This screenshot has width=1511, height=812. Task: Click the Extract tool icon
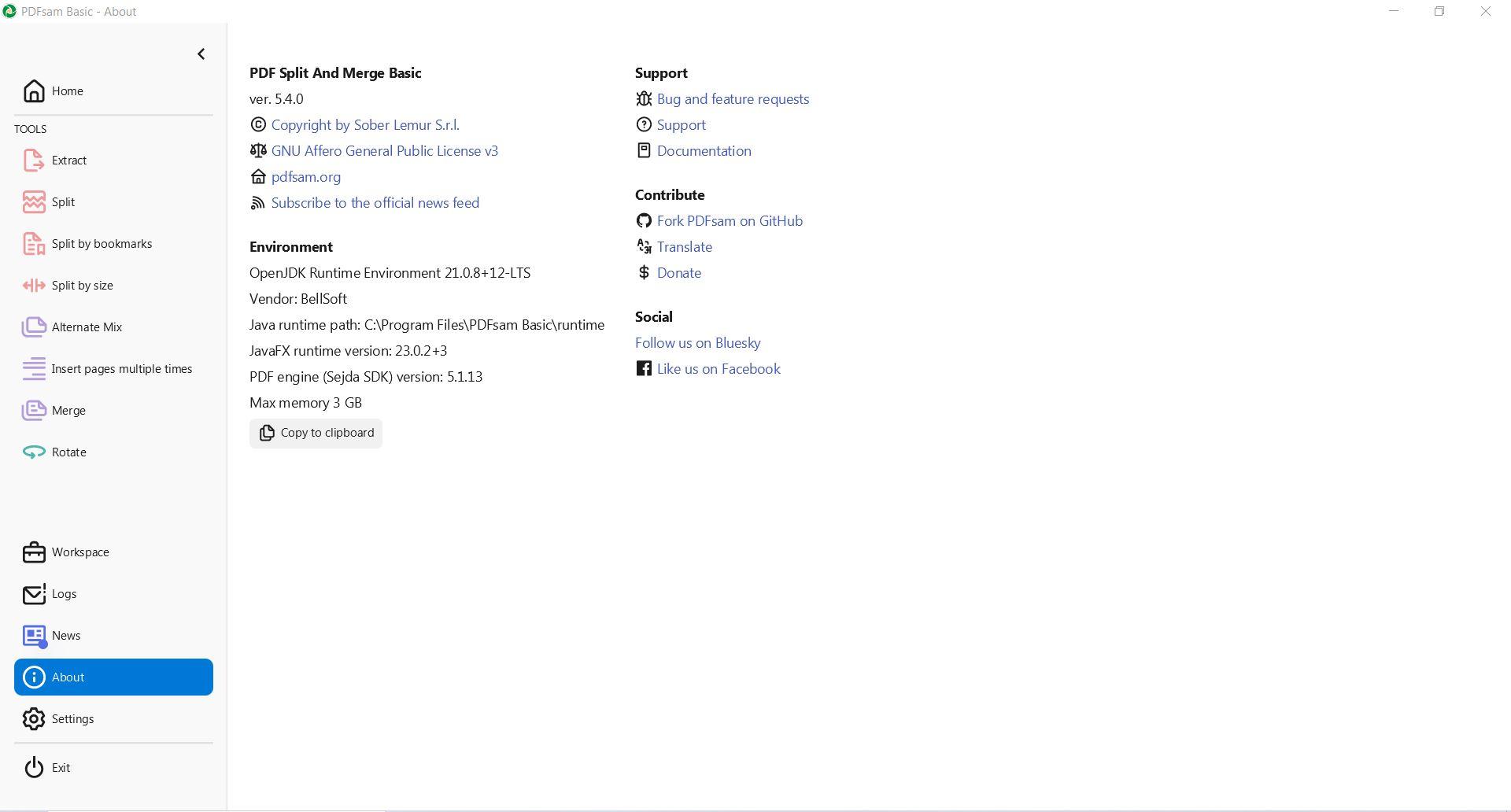tap(34, 161)
